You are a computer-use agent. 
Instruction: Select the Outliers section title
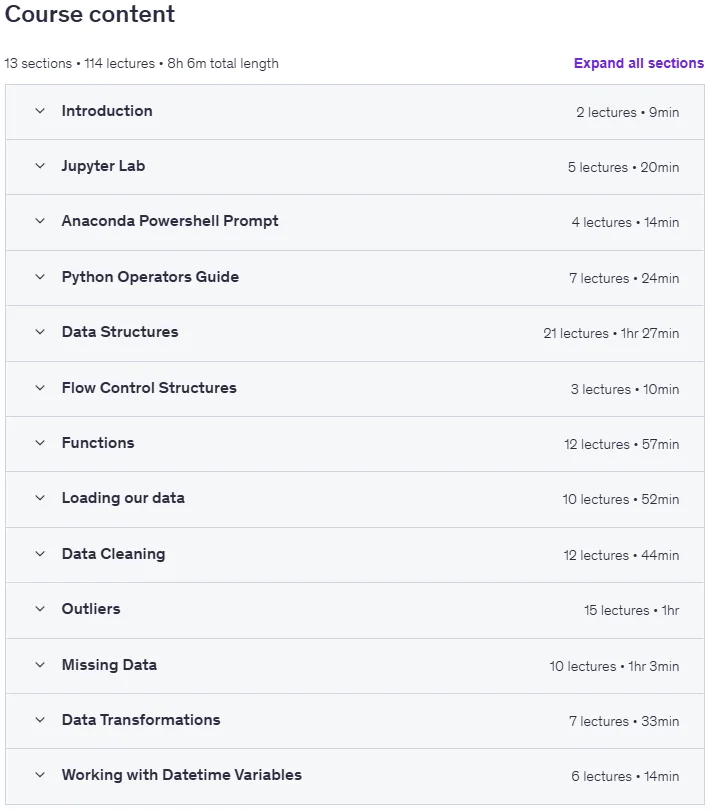[x=91, y=609]
